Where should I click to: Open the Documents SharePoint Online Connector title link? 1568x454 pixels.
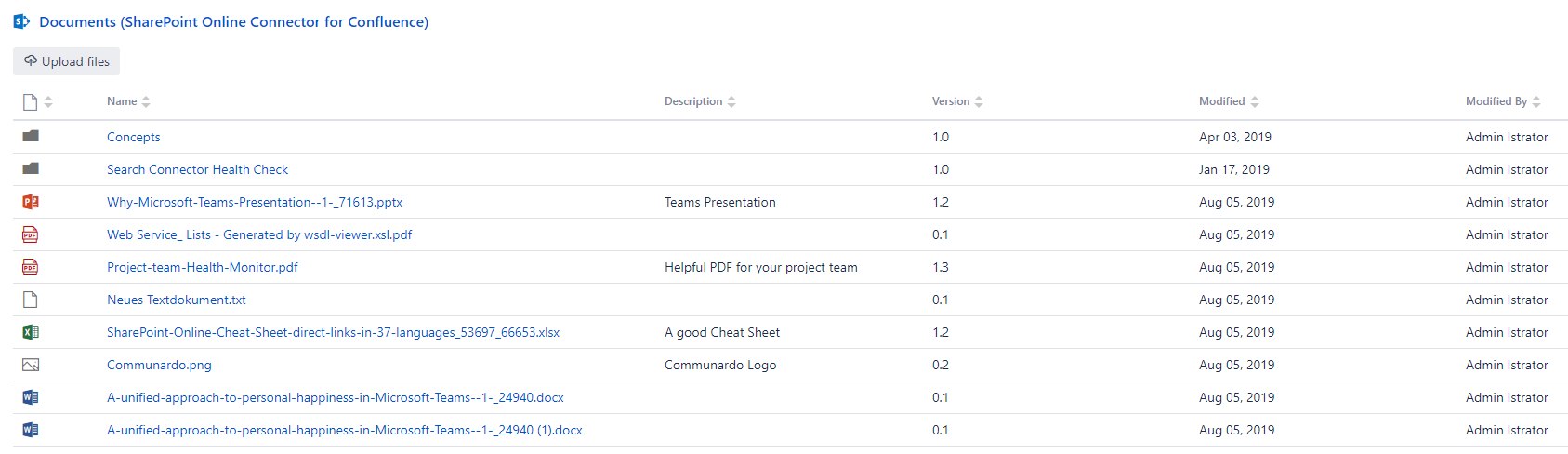pyautogui.click(x=233, y=21)
